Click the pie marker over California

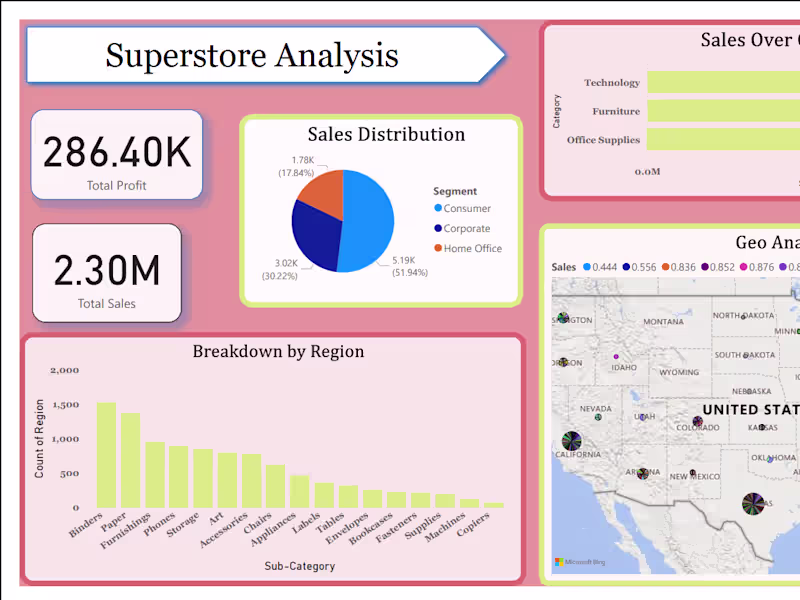tap(572, 440)
